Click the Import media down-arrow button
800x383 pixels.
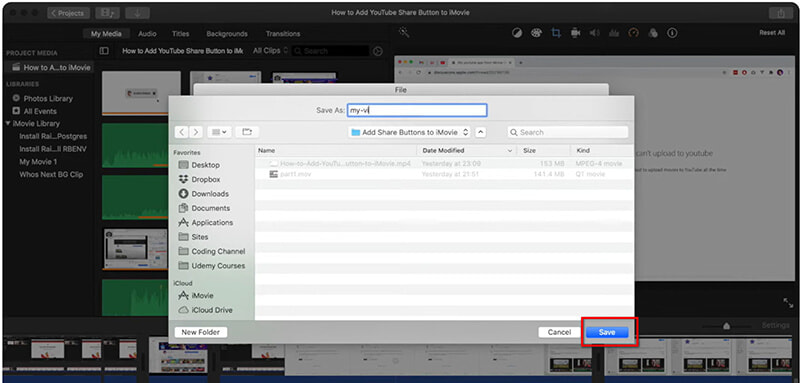click(x=137, y=13)
